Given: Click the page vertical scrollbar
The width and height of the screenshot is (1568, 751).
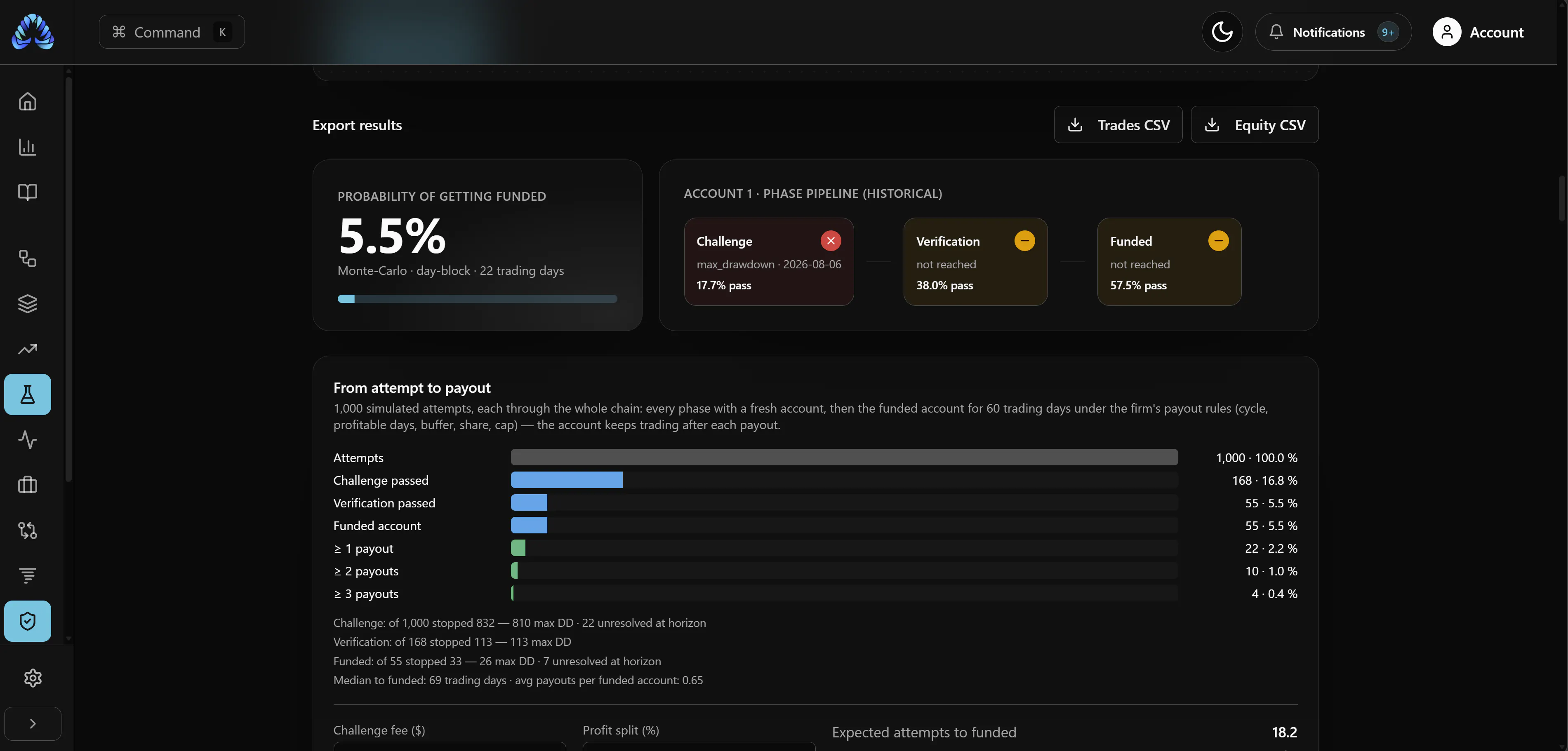Looking at the screenshot, I should tap(1562, 198).
